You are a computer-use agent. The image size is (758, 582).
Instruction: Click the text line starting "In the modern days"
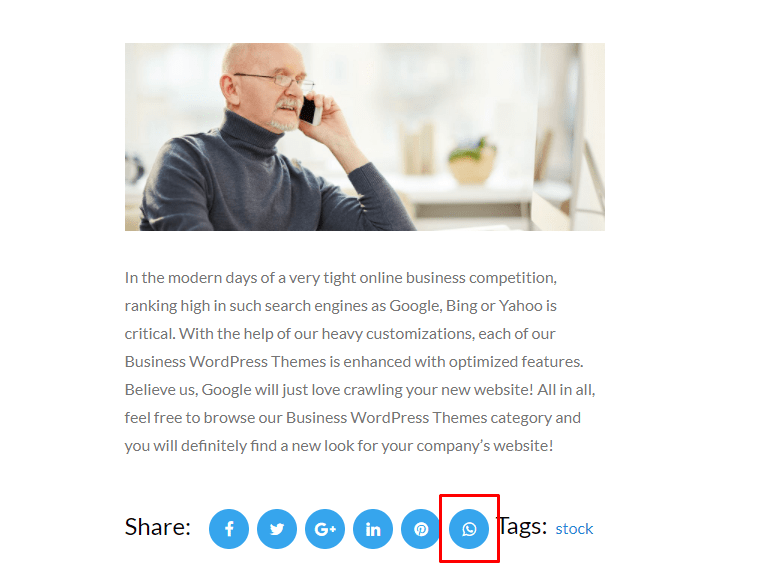pyautogui.click(x=341, y=278)
